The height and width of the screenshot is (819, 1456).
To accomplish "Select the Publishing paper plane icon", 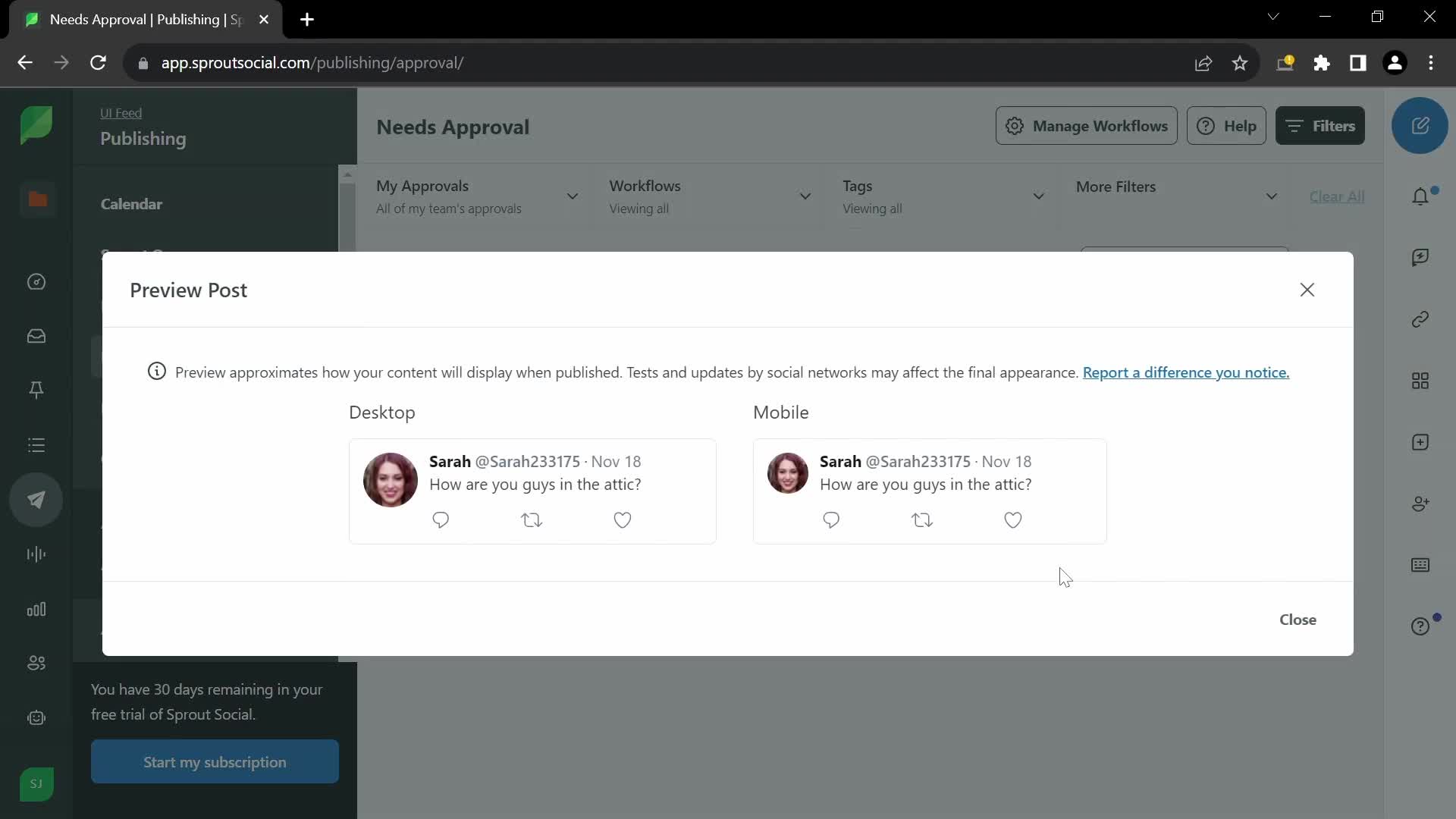I will [36, 500].
